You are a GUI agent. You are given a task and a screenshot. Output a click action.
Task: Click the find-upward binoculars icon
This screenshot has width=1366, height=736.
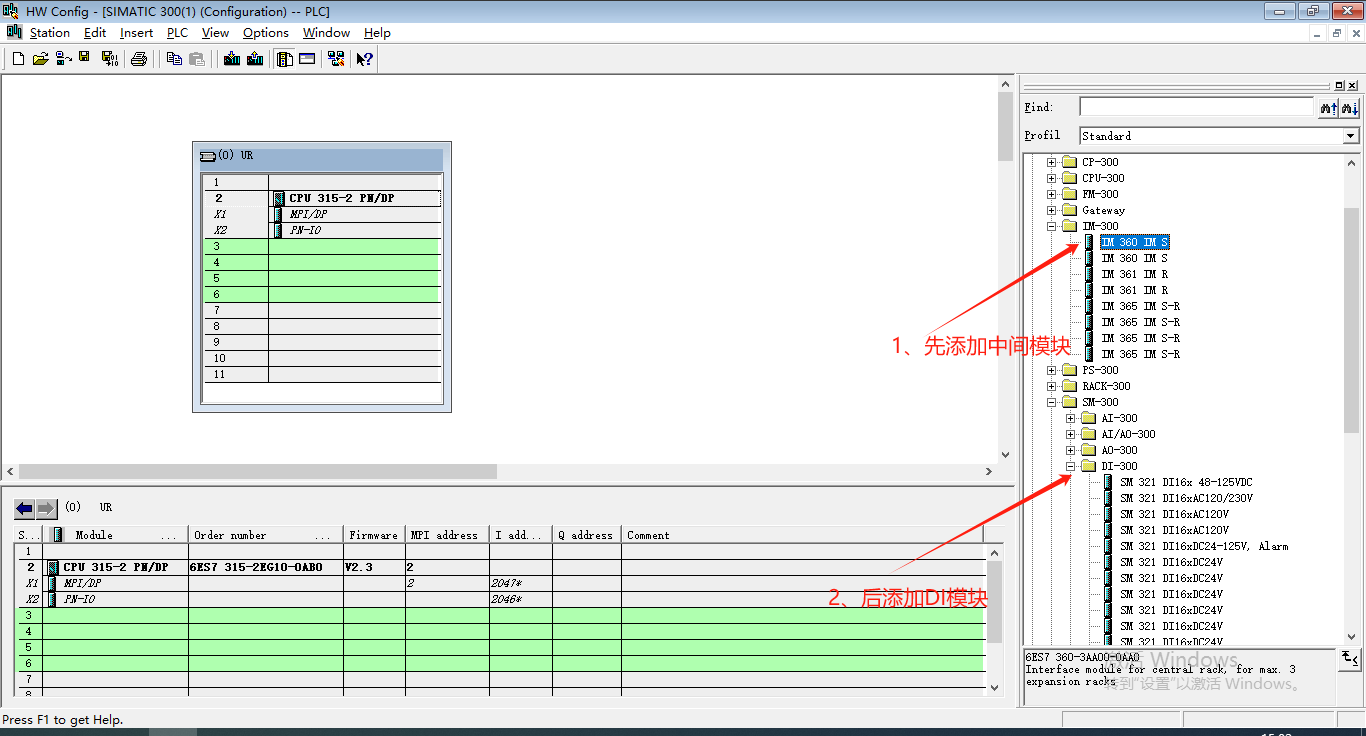(1329, 107)
